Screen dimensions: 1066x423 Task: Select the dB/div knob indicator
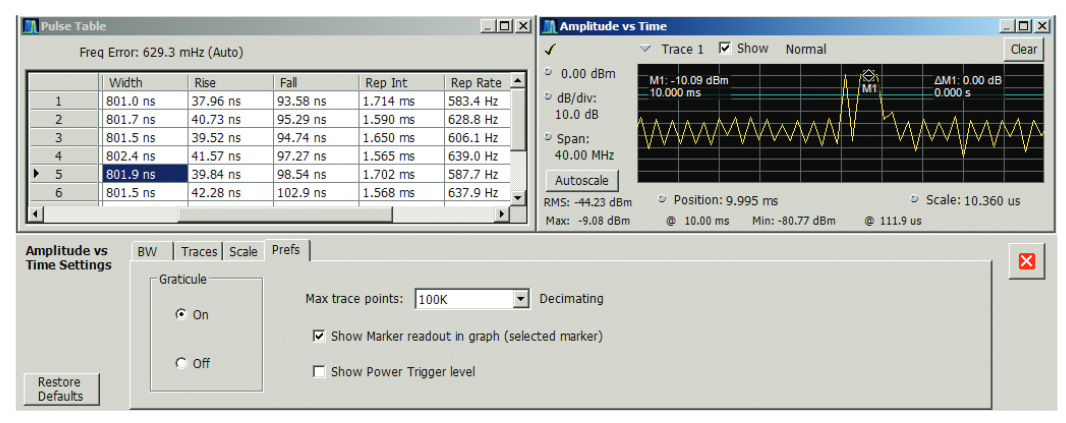tap(549, 98)
